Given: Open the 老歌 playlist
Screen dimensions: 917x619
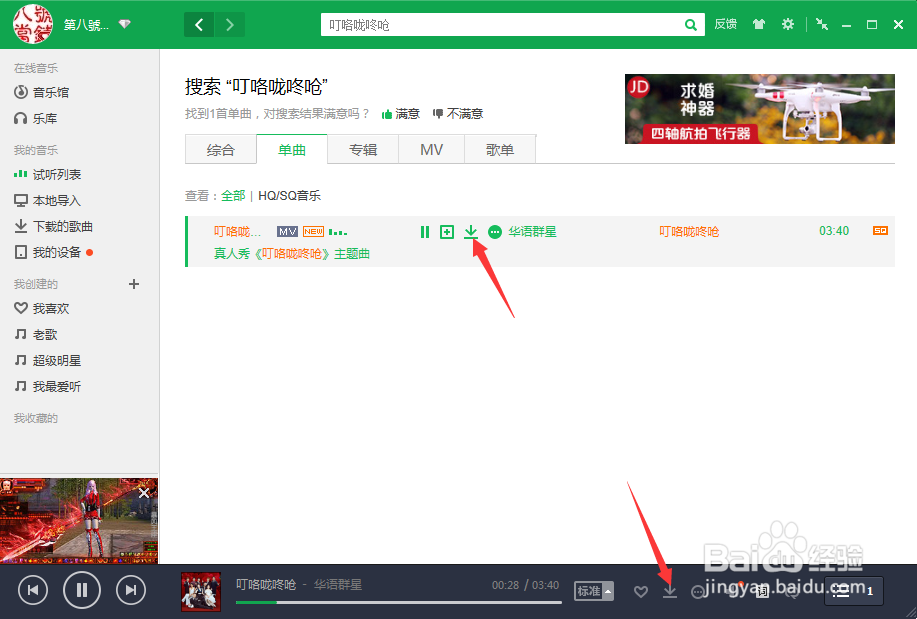Looking at the screenshot, I should [x=35, y=335].
